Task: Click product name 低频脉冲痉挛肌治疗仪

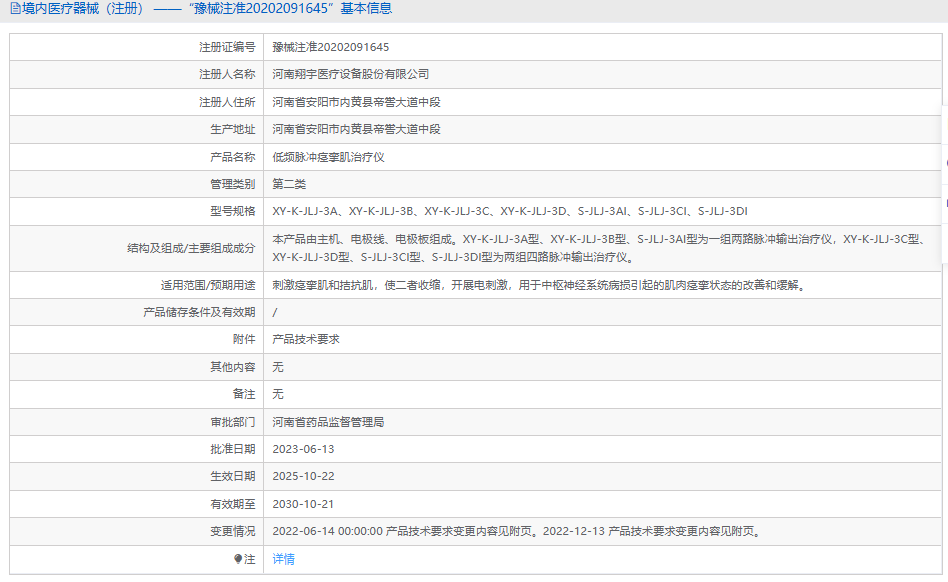Action: coord(328,157)
